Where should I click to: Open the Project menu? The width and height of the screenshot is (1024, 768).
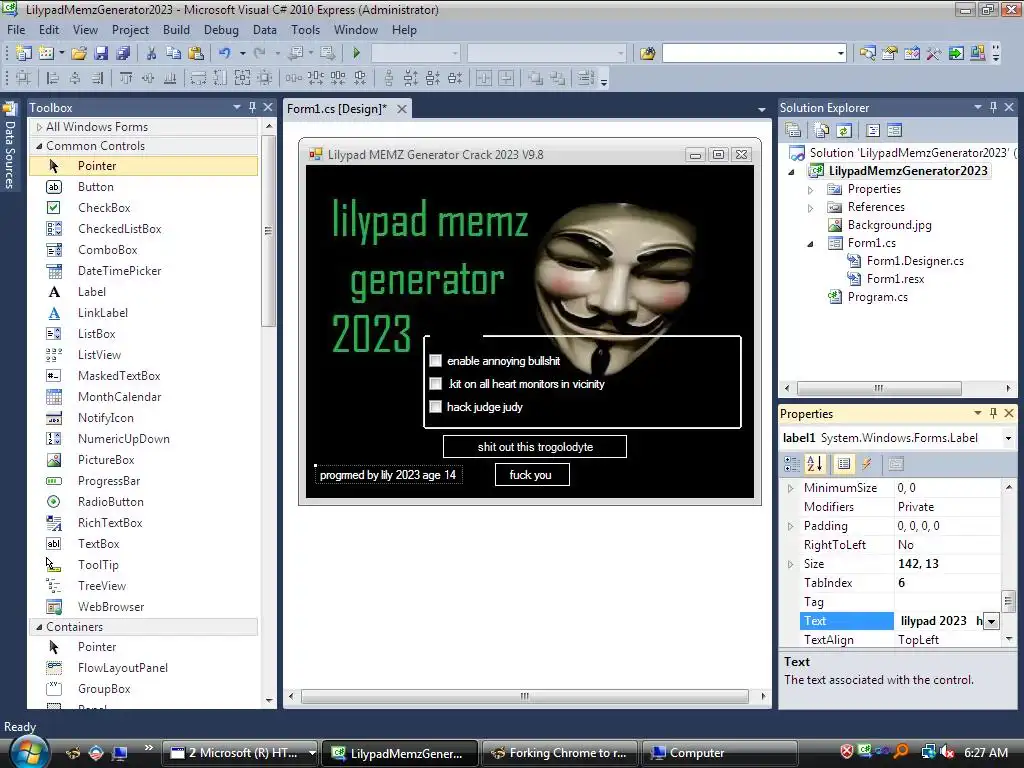coord(130,30)
